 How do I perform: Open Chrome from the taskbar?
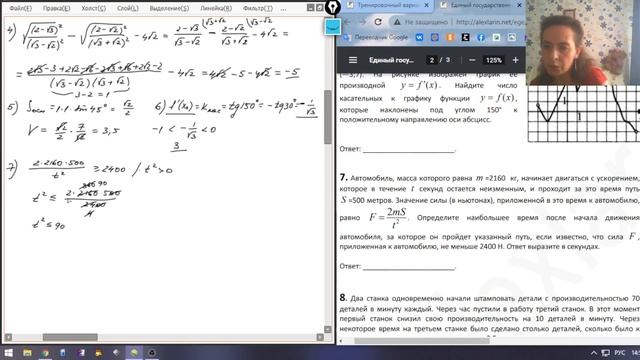coord(45,353)
